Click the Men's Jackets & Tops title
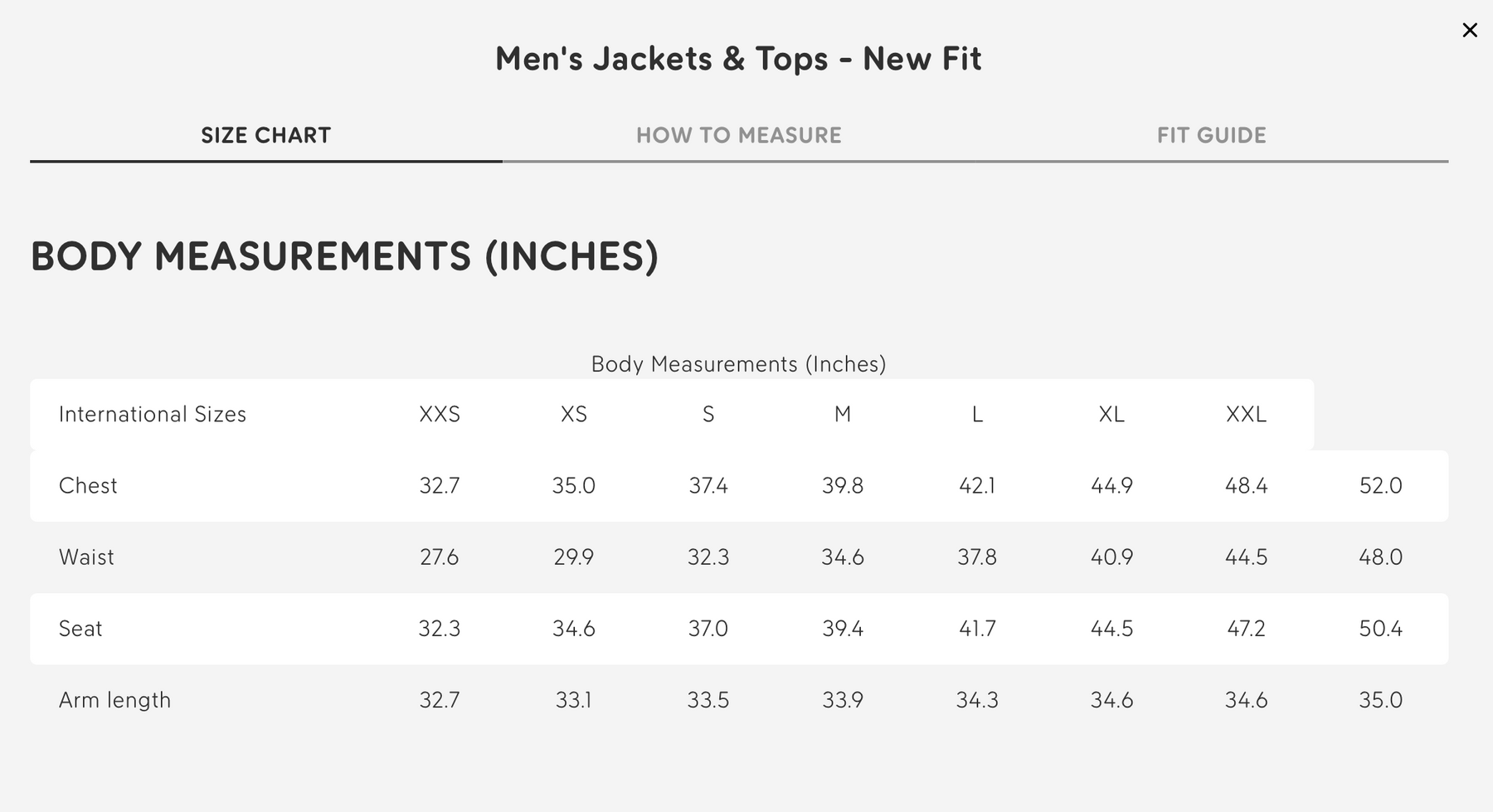Image resolution: width=1493 pixels, height=812 pixels. (x=738, y=59)
